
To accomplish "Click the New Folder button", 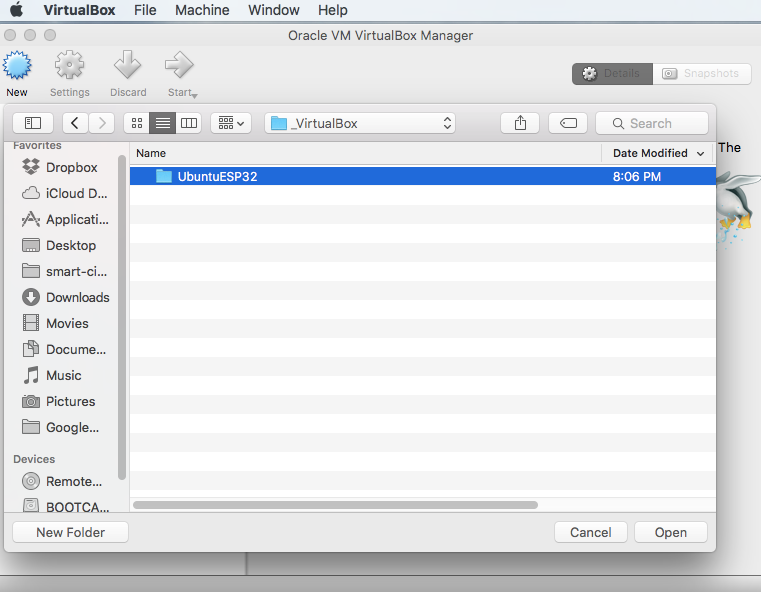I will [x=70, y=532].
